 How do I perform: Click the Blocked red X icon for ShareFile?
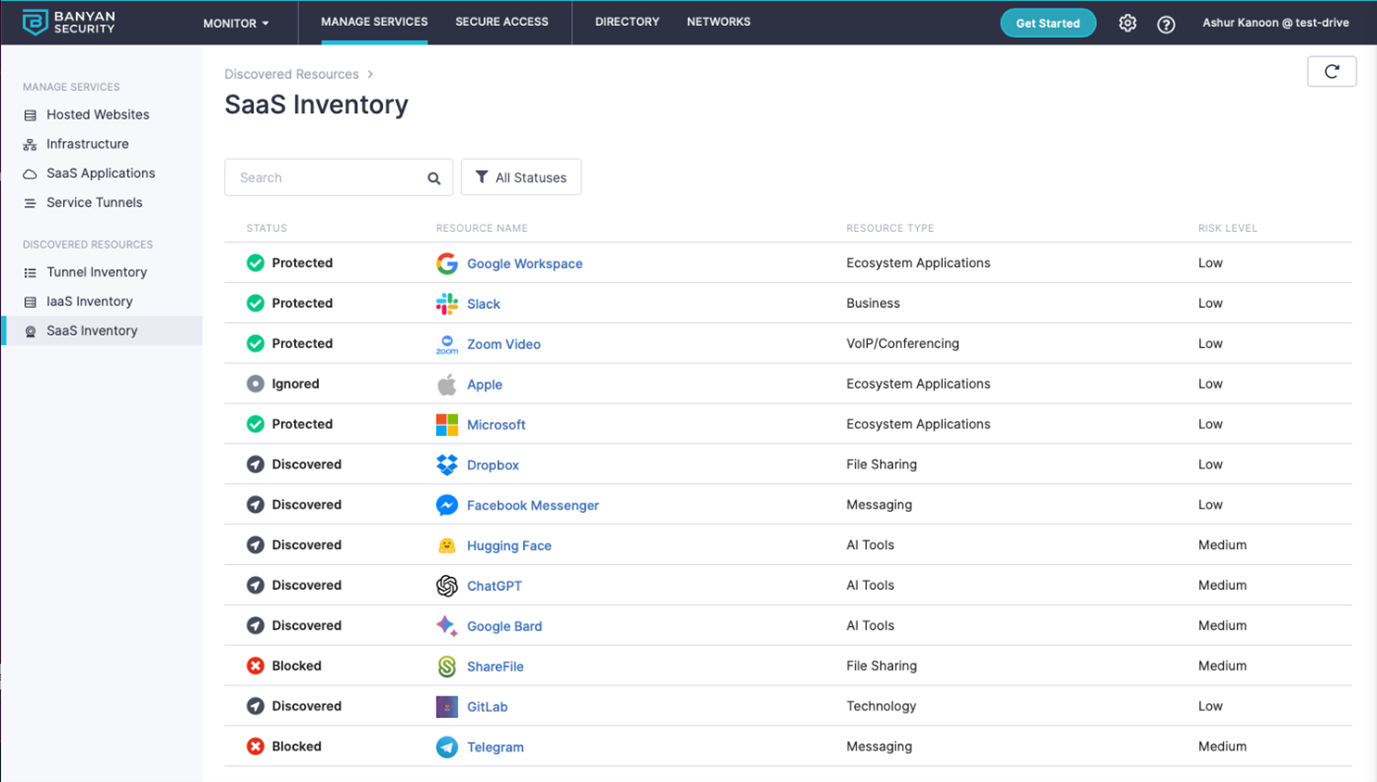click(255, 666)
